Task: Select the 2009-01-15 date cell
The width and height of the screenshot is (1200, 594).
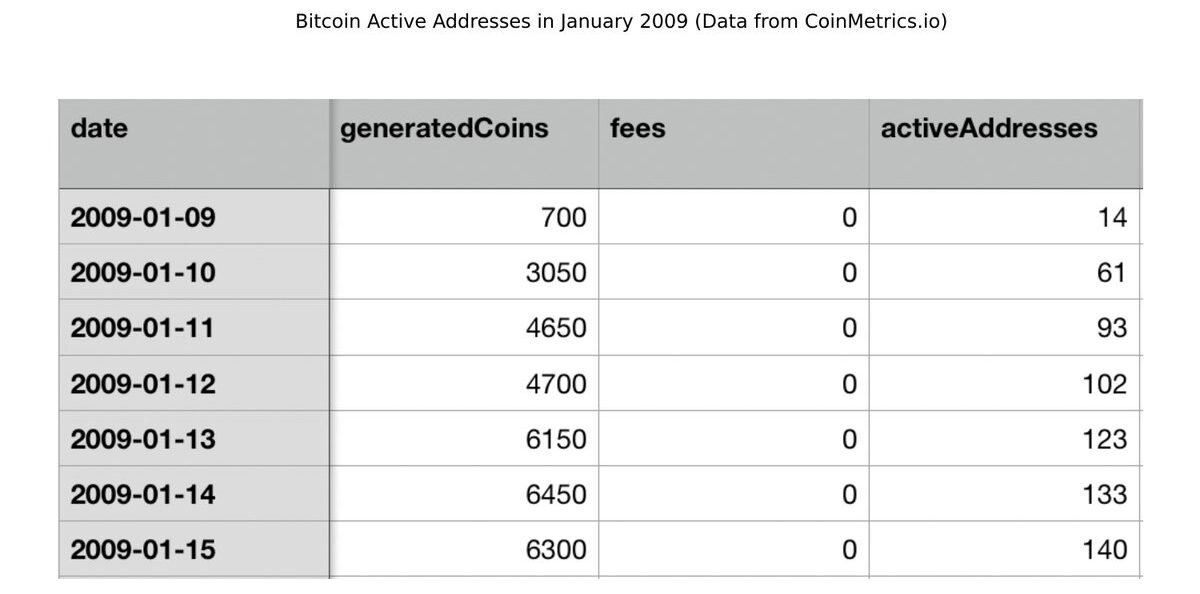Action: coord(143,550)
